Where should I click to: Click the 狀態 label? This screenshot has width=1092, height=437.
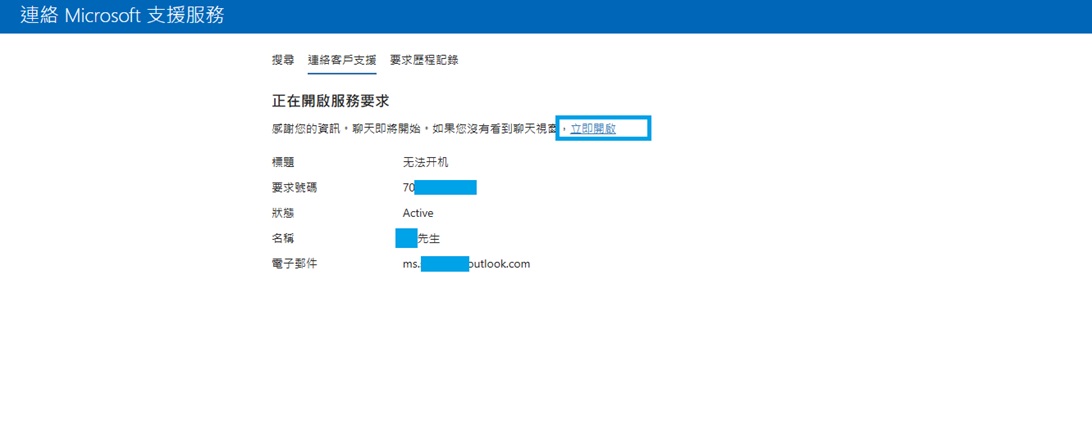(x=283, y=213)
